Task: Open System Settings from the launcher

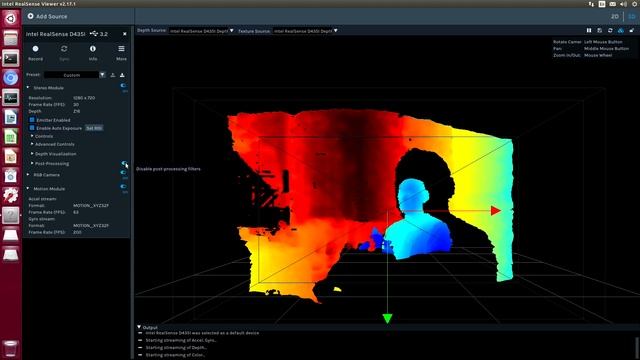Action: pos(11,196)
